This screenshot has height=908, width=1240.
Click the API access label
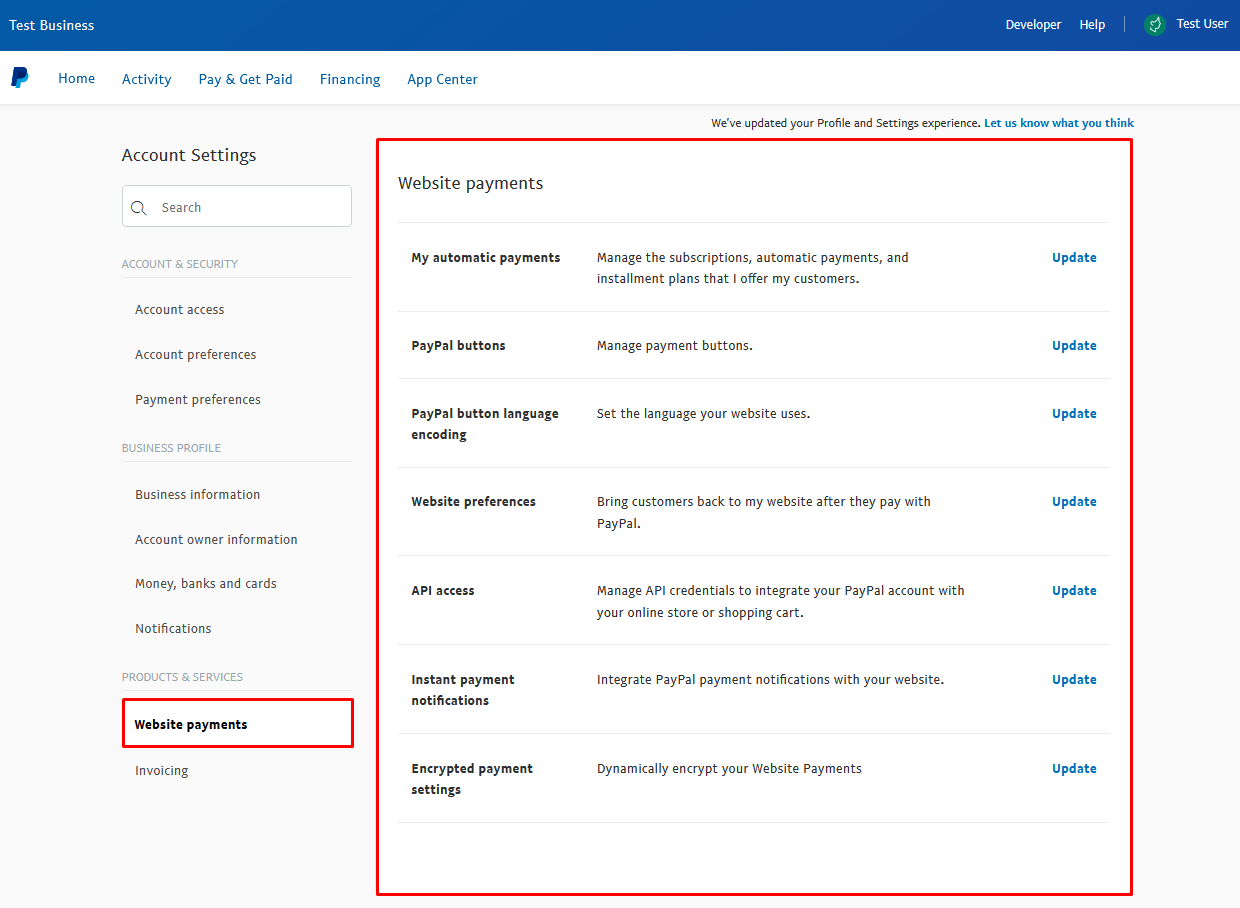[443, 591]
